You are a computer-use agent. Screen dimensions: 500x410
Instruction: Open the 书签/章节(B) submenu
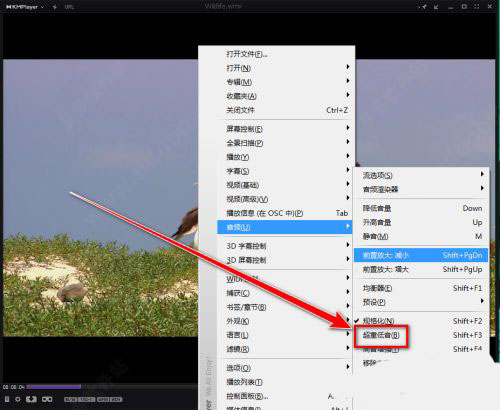pos(286,307)
